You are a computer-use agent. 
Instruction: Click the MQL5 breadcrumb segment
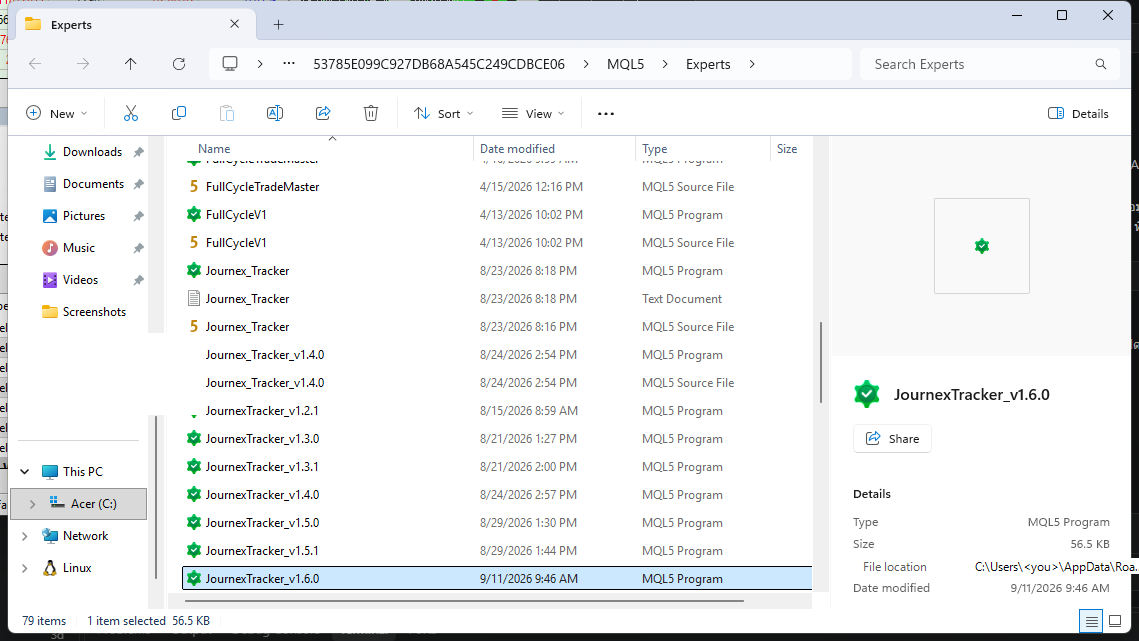point(625,64)
